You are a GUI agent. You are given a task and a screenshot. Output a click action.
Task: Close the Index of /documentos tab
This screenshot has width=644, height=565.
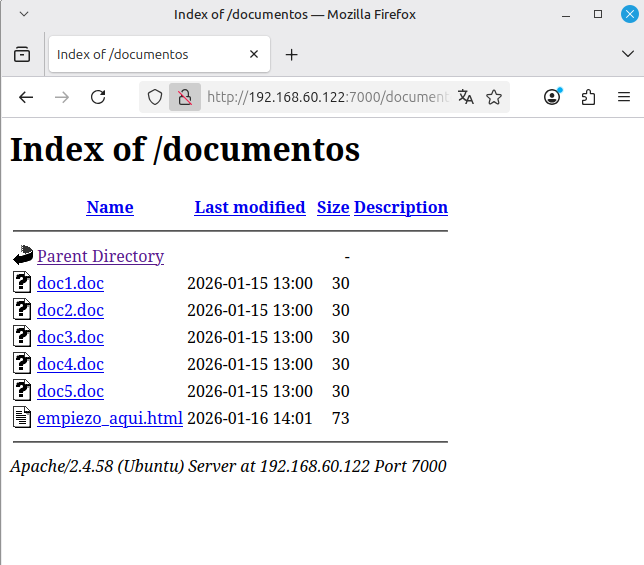point(254,55)
